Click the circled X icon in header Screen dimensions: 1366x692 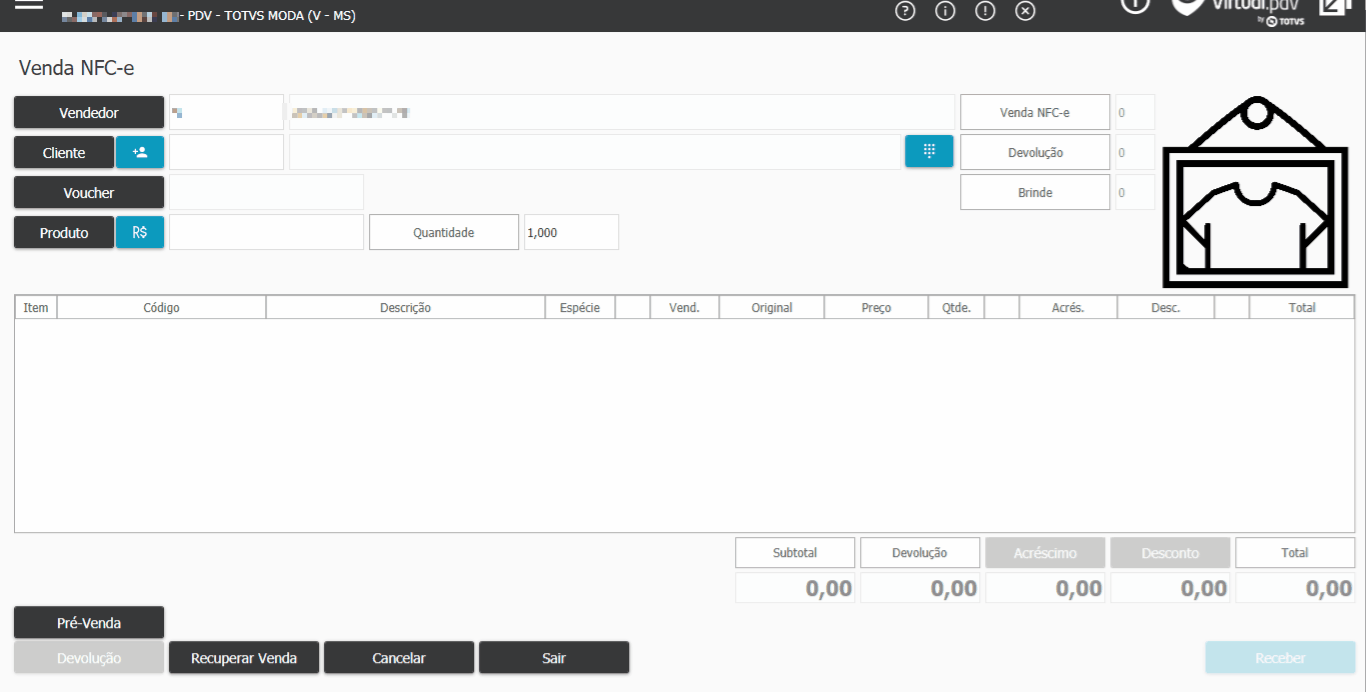pos(1026,12)
